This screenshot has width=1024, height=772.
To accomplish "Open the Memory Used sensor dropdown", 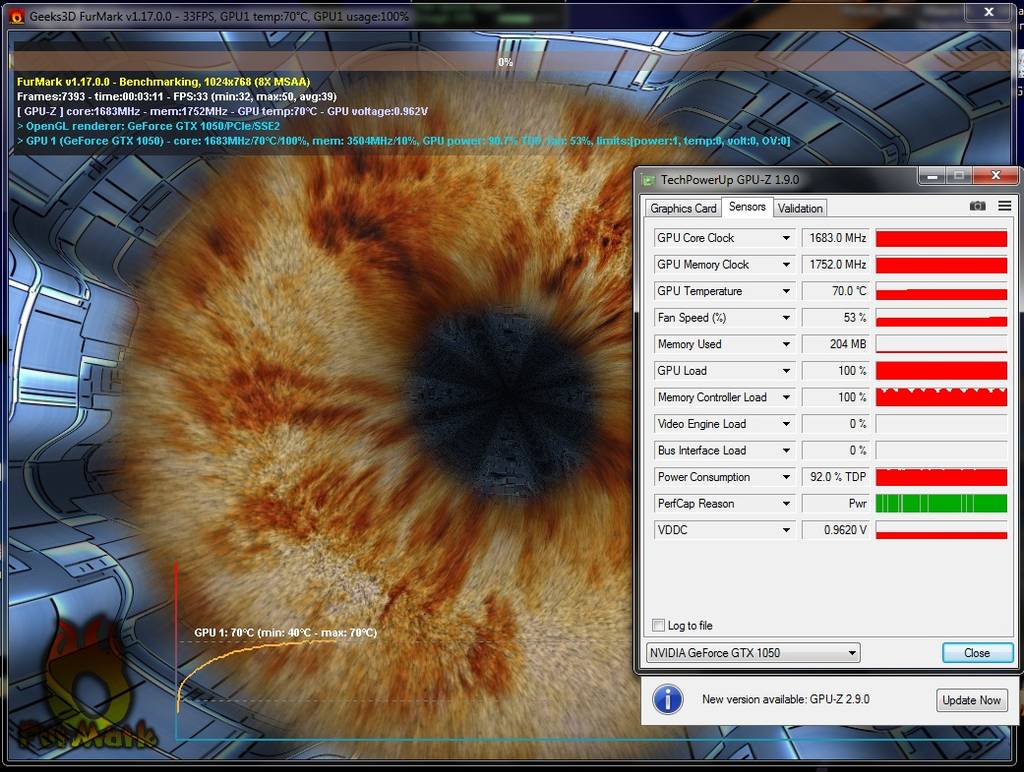I will click(786, 344).
